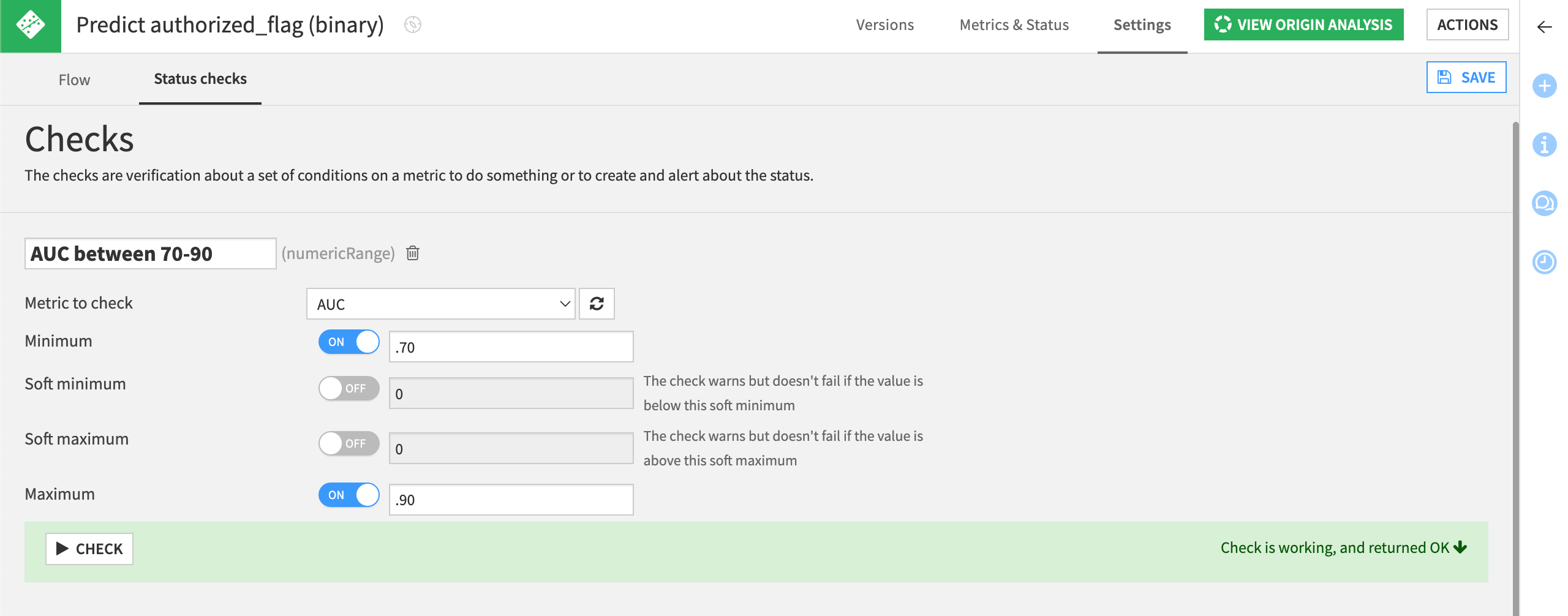
Task: Click the blue plus icon in sidebar
Action: pos(1544,86)
